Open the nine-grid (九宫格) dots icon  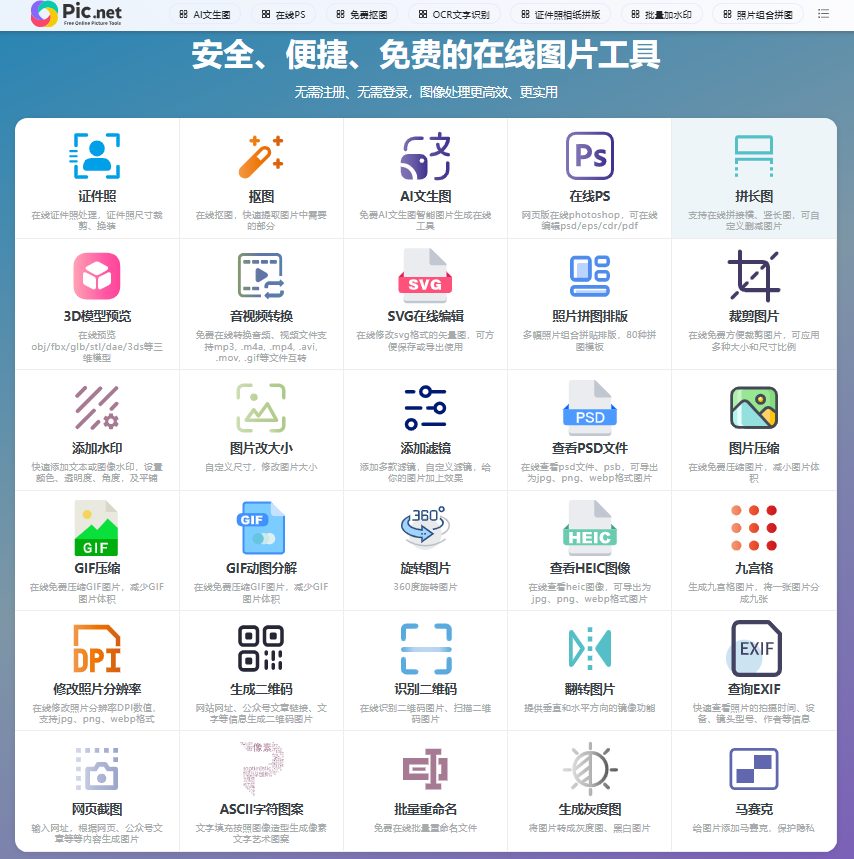753,527
